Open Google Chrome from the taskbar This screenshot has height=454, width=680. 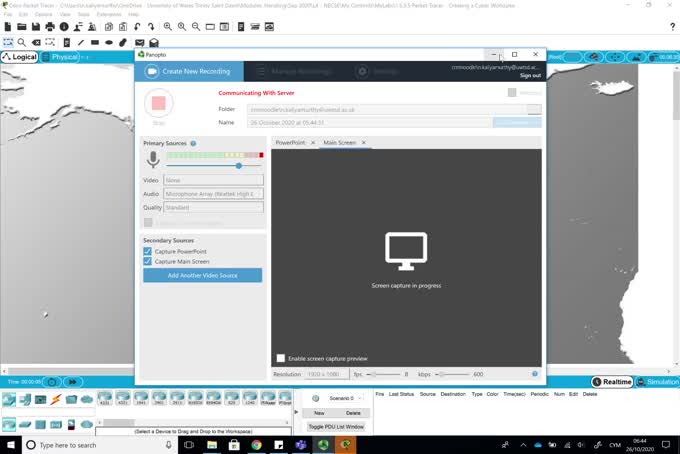256,444
